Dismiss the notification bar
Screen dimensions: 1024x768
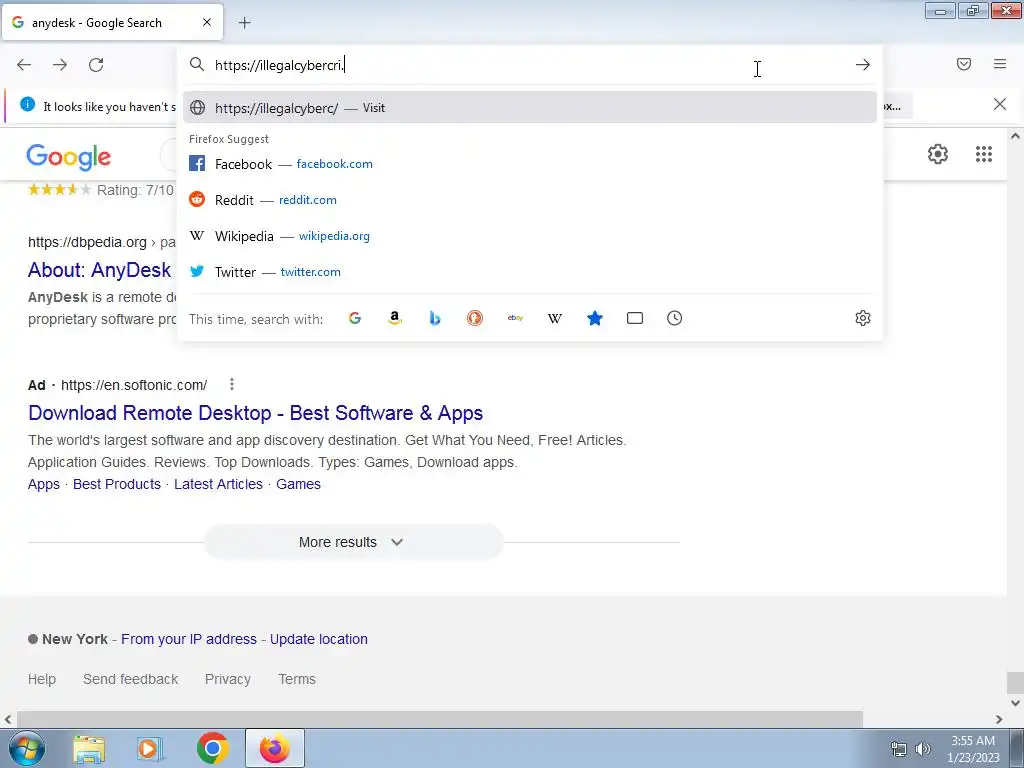1000,104
